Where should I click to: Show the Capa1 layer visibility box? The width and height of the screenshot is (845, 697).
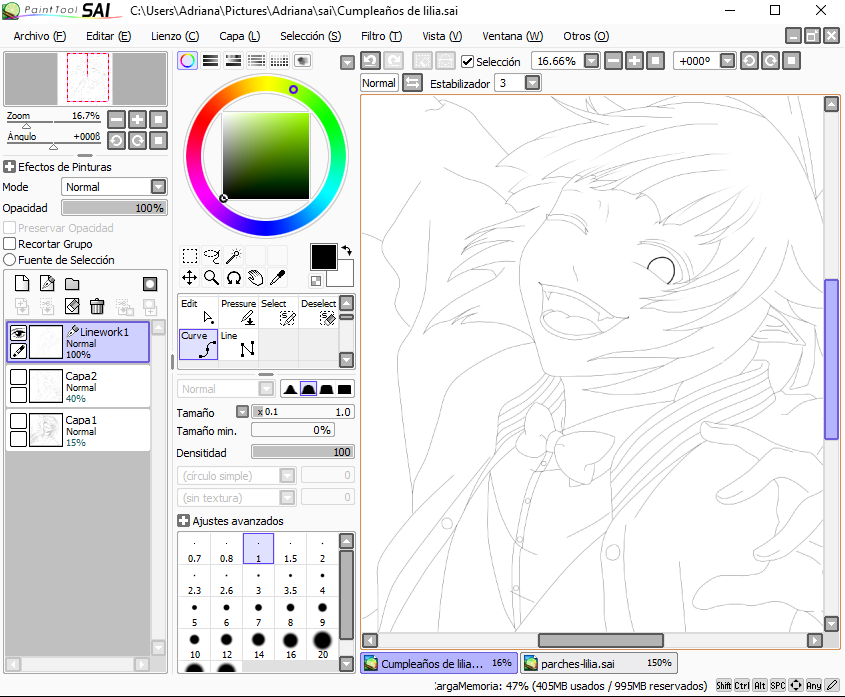[x=18, y=420]
